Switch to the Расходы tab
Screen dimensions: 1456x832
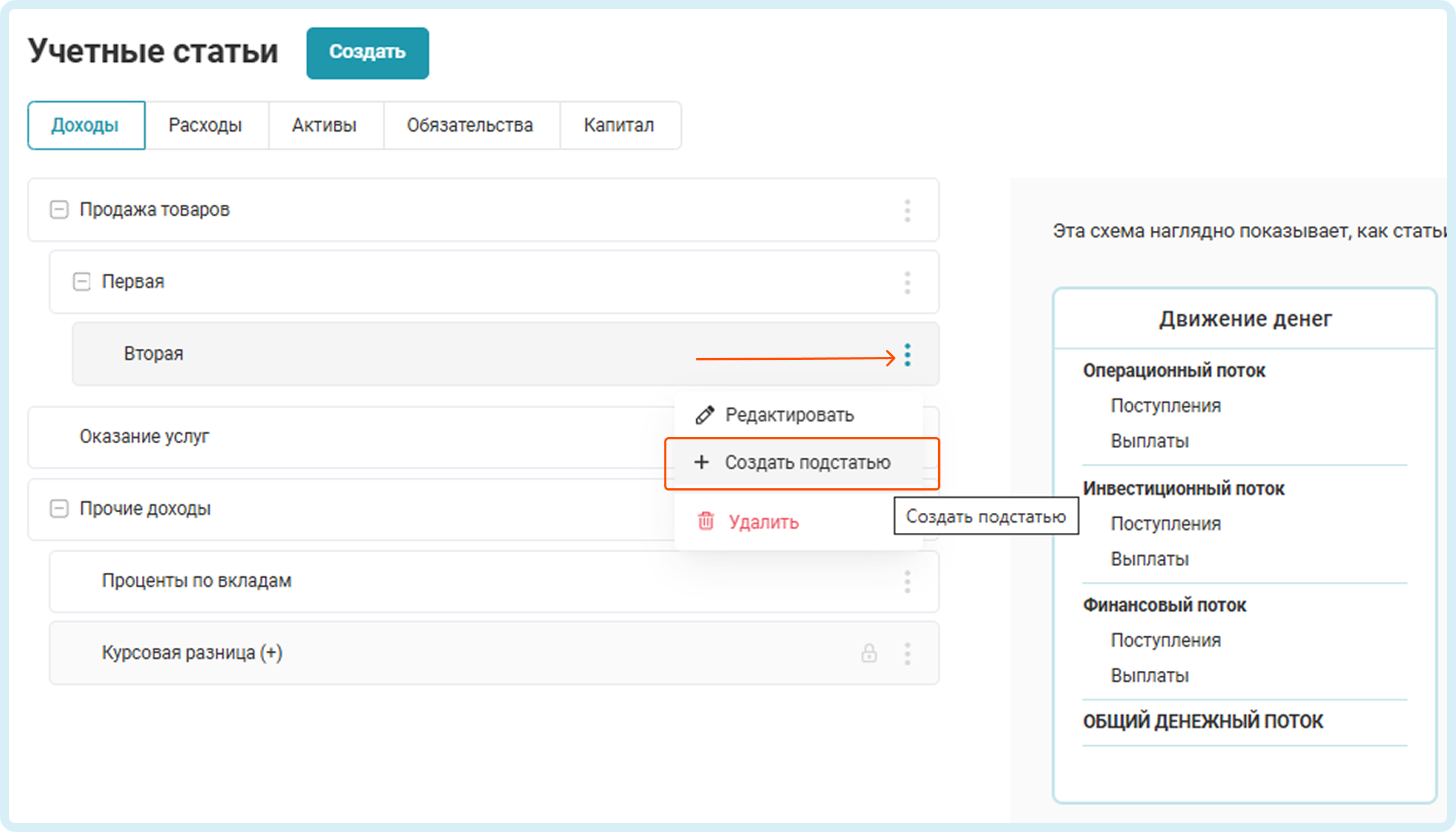point(205,125)
